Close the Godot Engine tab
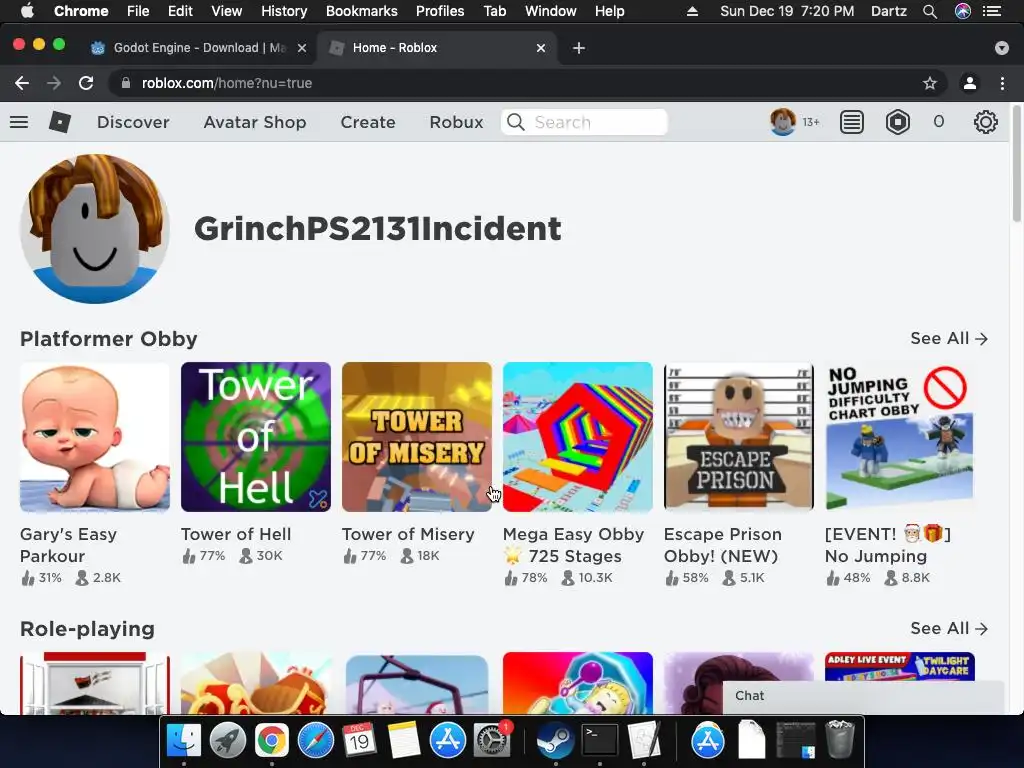1024x768 pixels. point(302,48)
